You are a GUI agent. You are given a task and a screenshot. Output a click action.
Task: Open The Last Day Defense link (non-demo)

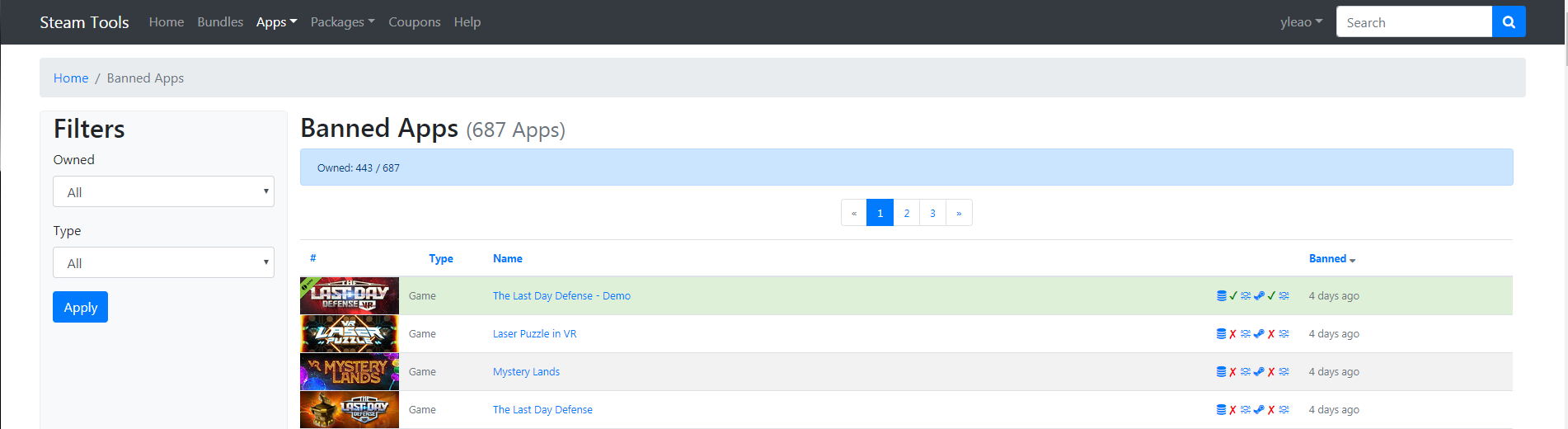(x=542, y=409)
